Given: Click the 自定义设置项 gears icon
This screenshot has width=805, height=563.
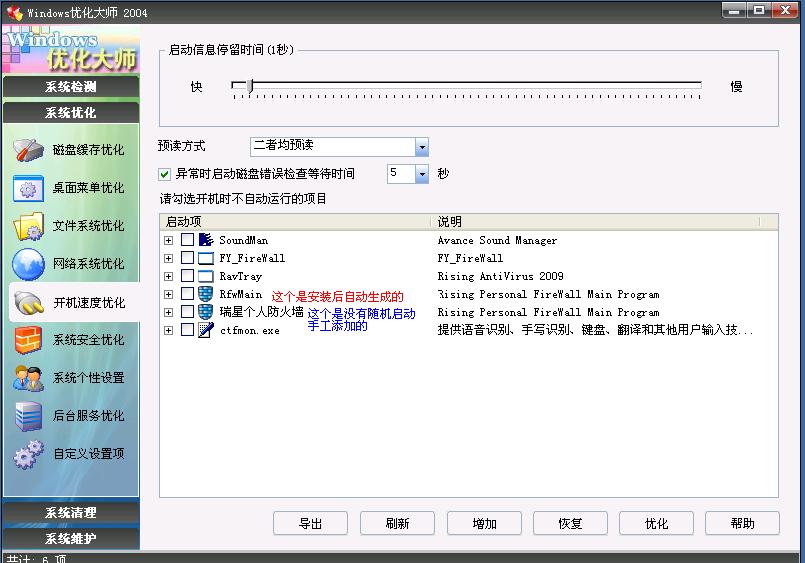Looking at the screenshot, I should [x=28, y=454].
